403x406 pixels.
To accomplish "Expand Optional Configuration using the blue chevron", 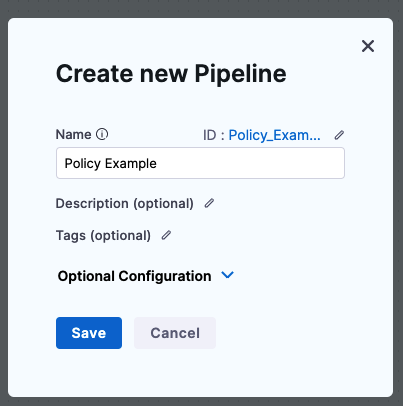I will [228, 275].
